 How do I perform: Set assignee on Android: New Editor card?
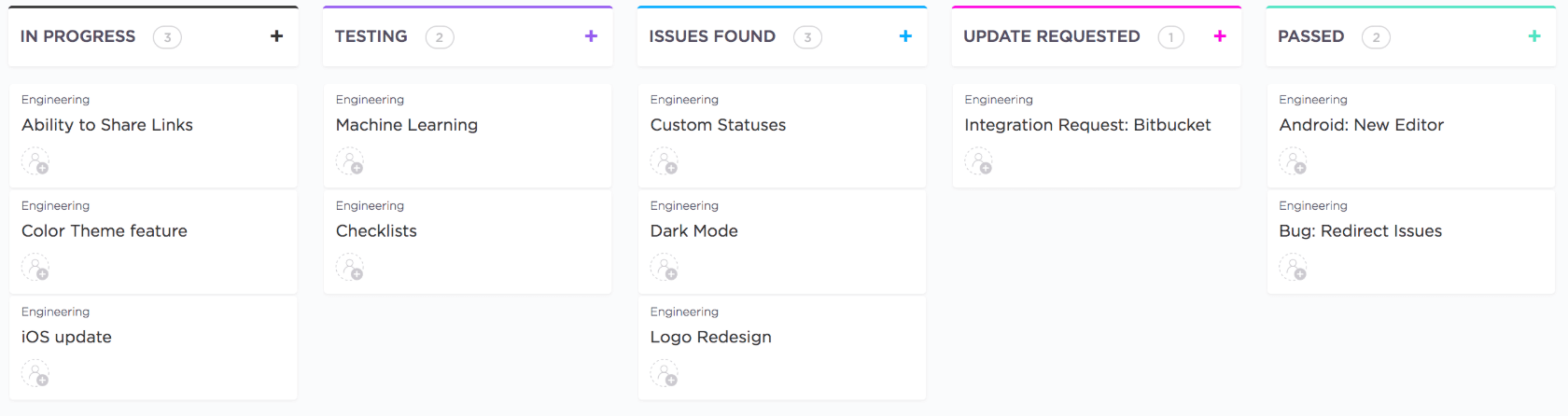[x=1294, y=162]
